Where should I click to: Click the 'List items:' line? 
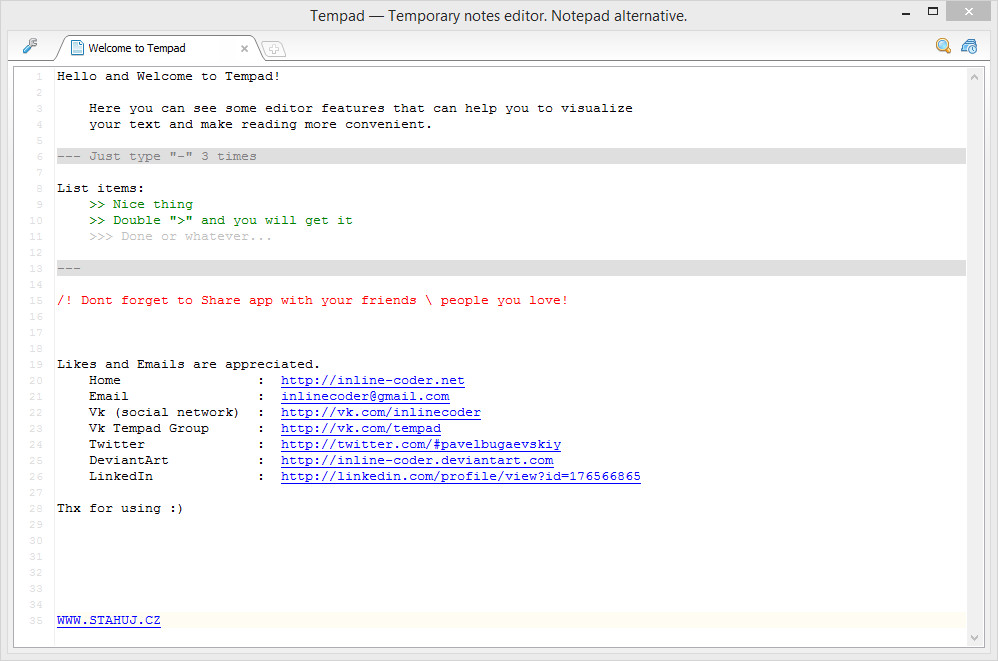coord(101,188)
